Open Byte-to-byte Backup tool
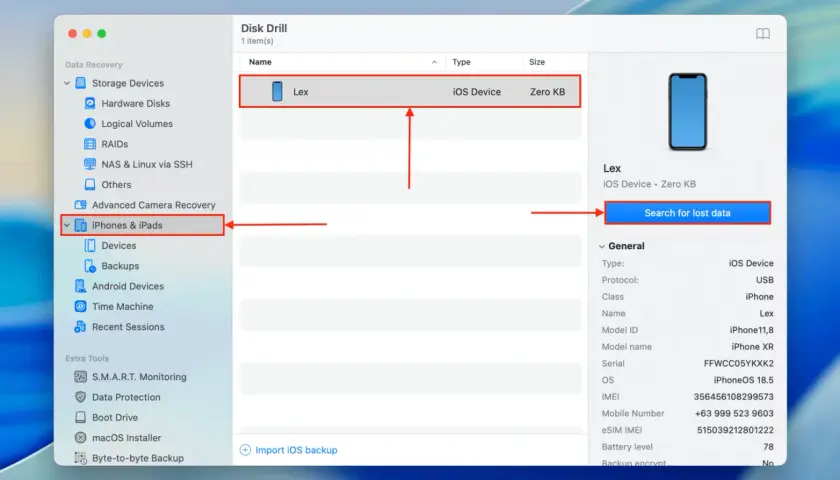The width and height of the screenshot is (840, 480). (x=138, y=458)
